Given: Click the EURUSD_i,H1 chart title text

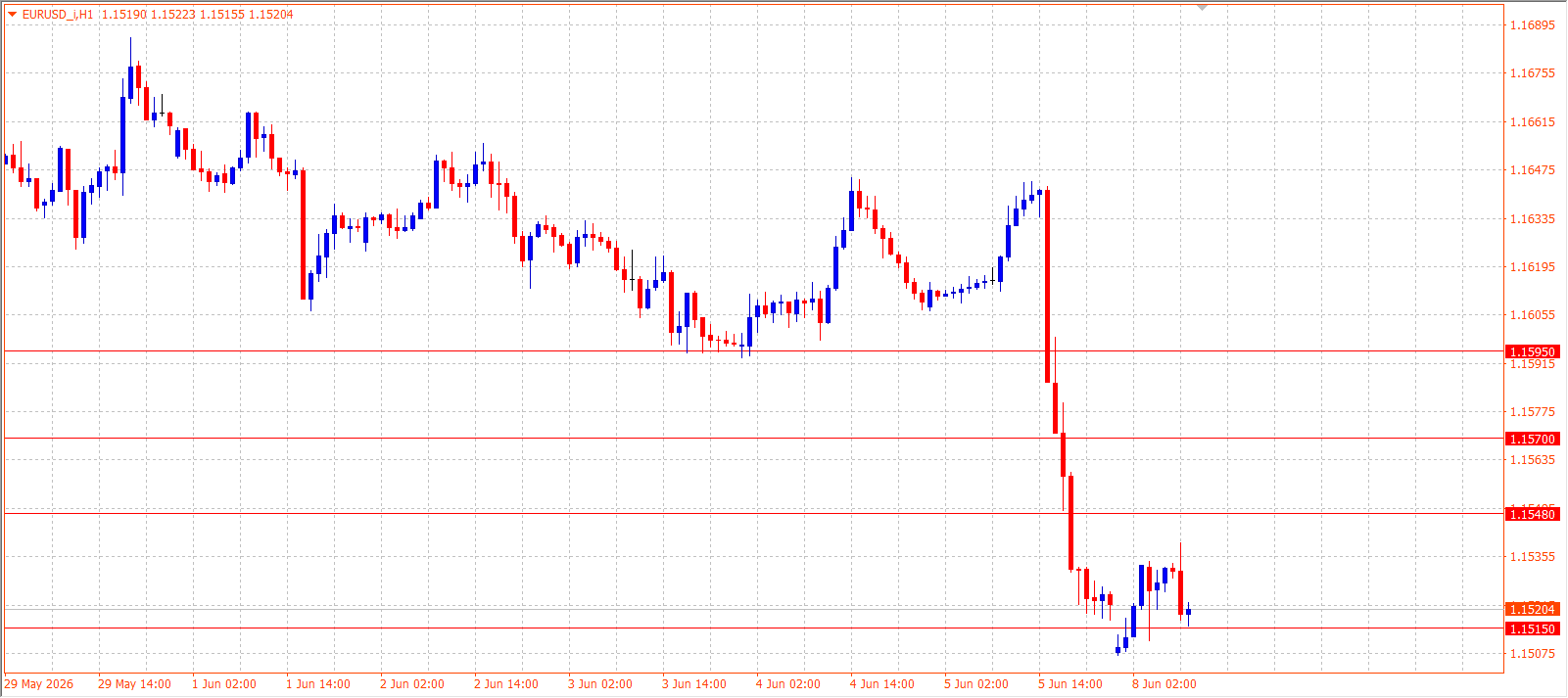Looking at the screenshot, I should (58, 15).
